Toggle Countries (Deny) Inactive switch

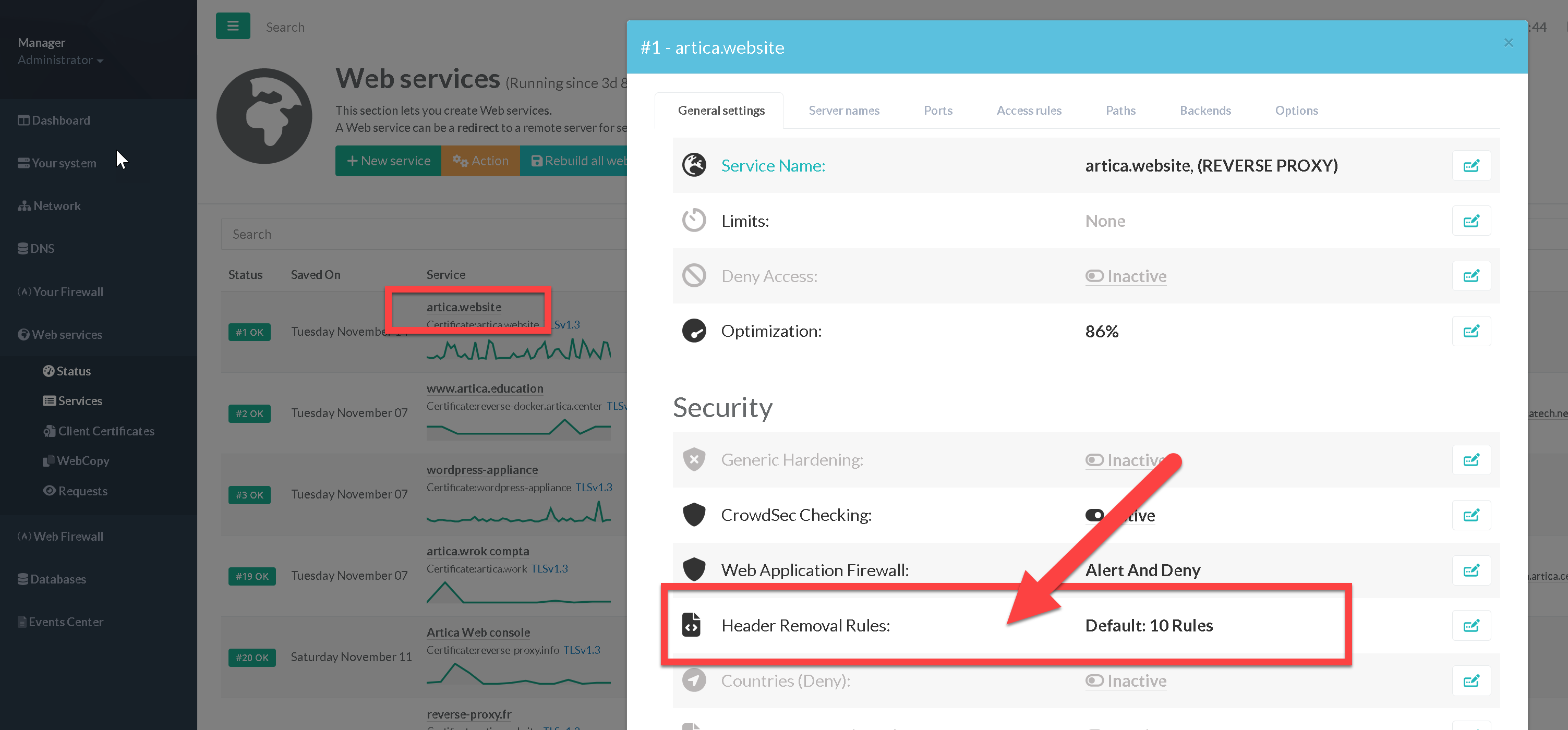(1094, 681)
